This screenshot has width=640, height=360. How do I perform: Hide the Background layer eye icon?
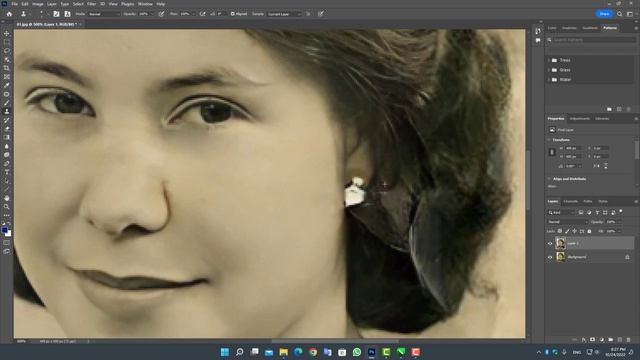(550, 257)
